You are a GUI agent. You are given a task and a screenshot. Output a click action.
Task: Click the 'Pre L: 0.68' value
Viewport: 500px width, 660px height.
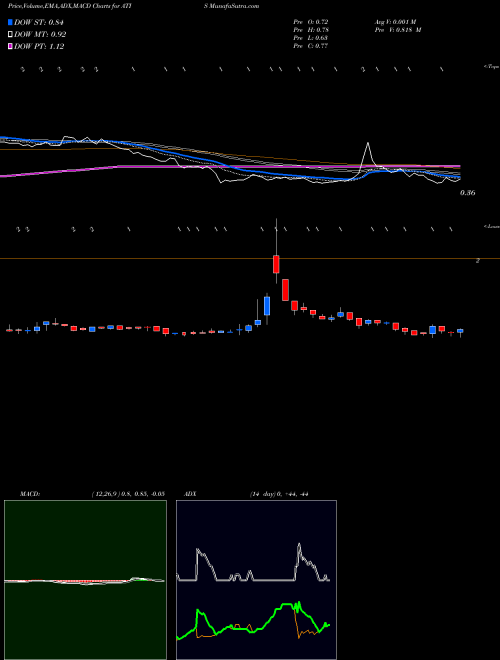(311, 38)
